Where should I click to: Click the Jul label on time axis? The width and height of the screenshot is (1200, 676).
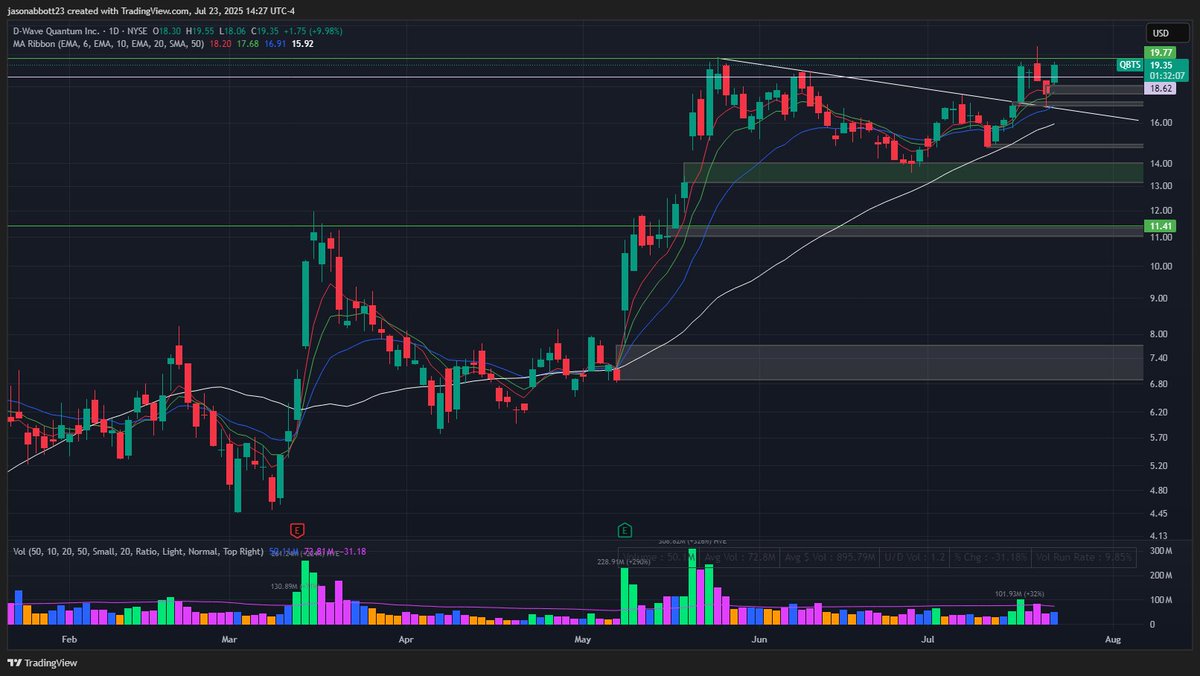[x=929, y=637]
